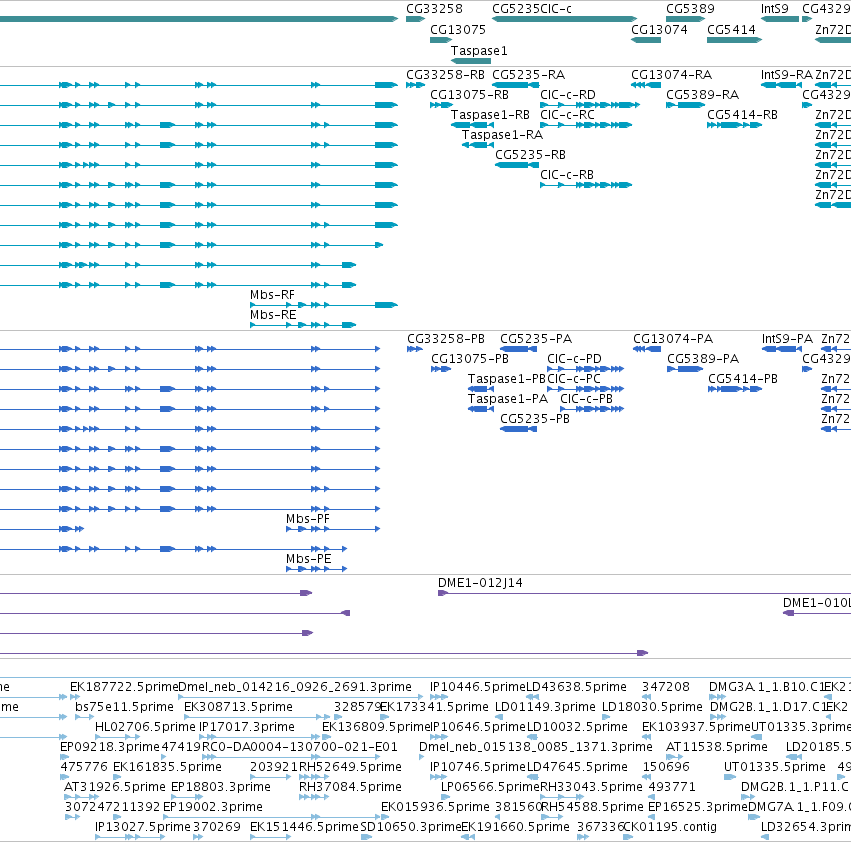The image size is (851, 842).
Task: Click the Taspase1-RA transcript label
Action: pos(502,135)
